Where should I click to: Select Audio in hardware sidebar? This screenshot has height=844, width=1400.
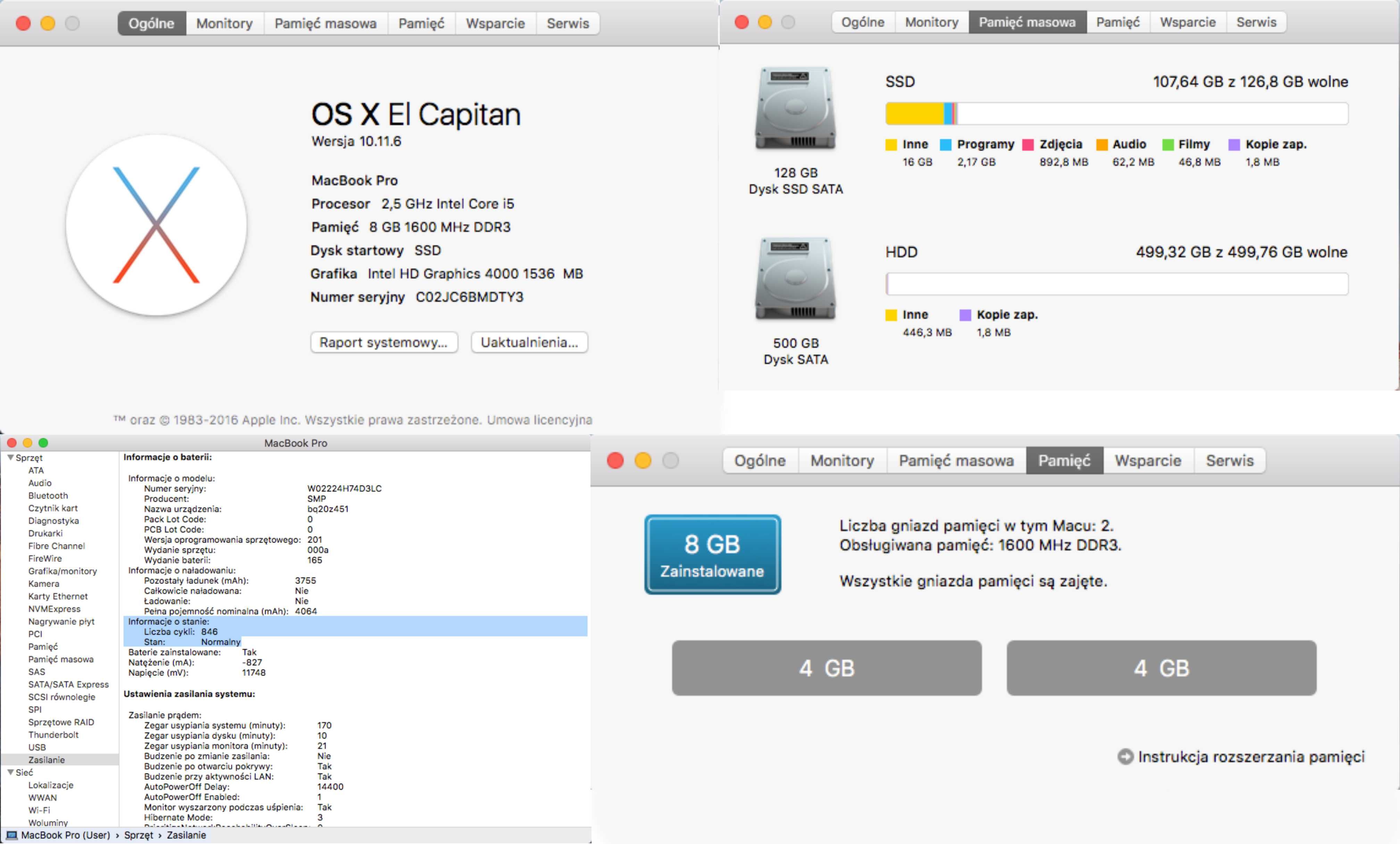coord(40,483)
